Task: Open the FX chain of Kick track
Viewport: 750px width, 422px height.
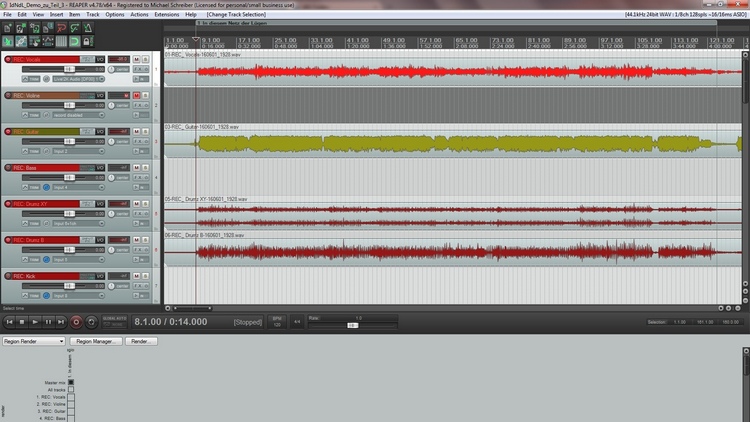Action: [x=139, y=286]
